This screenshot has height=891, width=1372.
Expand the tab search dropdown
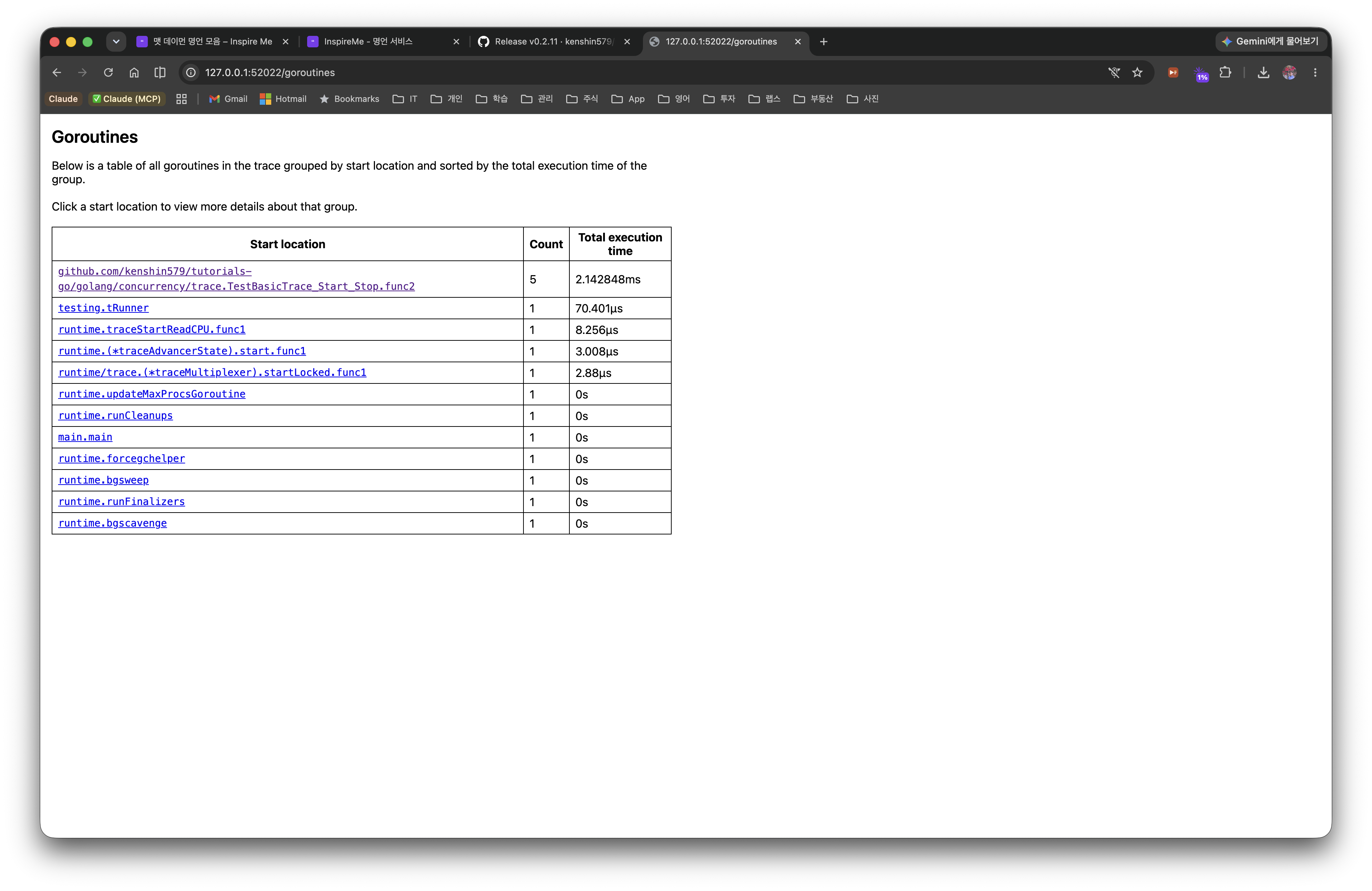click(x=116, y=42)
